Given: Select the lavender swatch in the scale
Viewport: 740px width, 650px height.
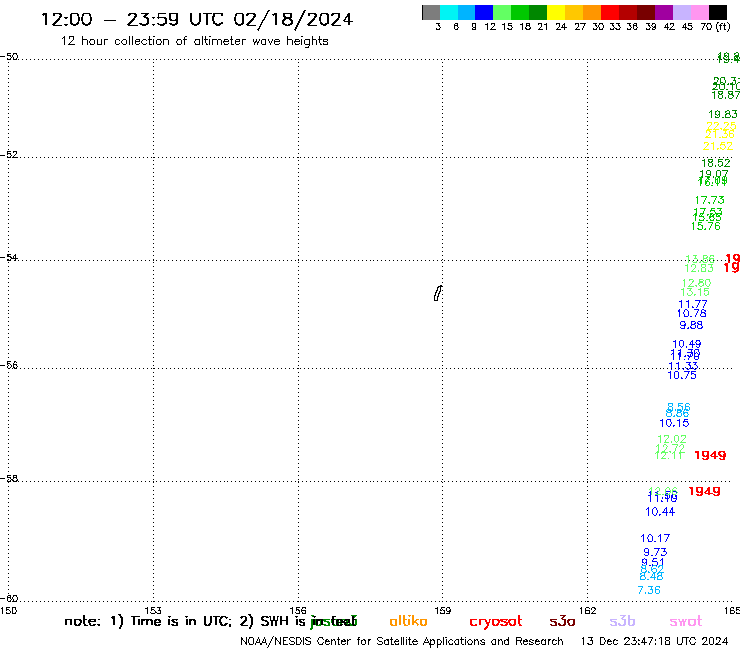Looking at the screenshot, I should (681, 12).
